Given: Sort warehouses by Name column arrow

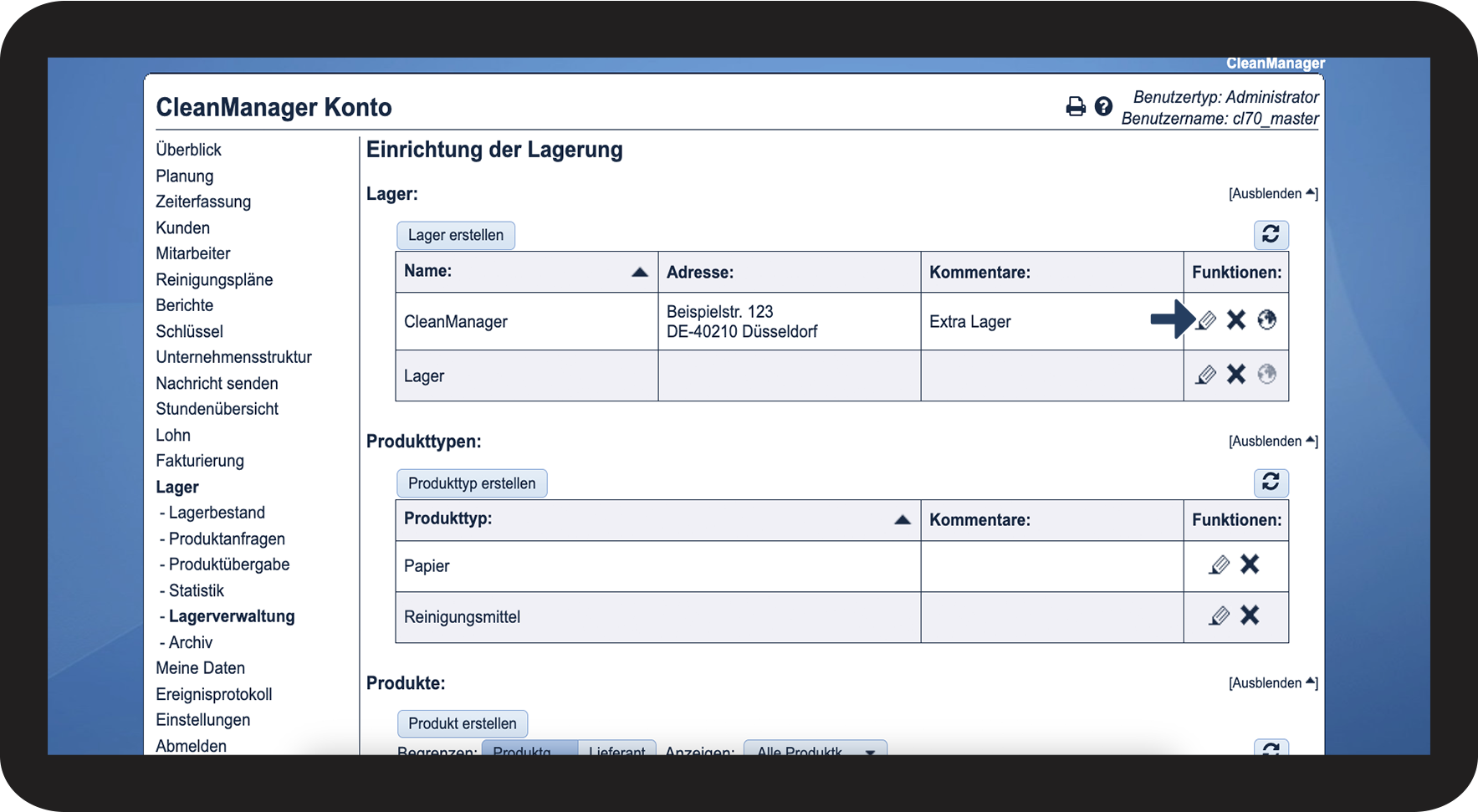Looking at the screenshot, I should point(640,272).
